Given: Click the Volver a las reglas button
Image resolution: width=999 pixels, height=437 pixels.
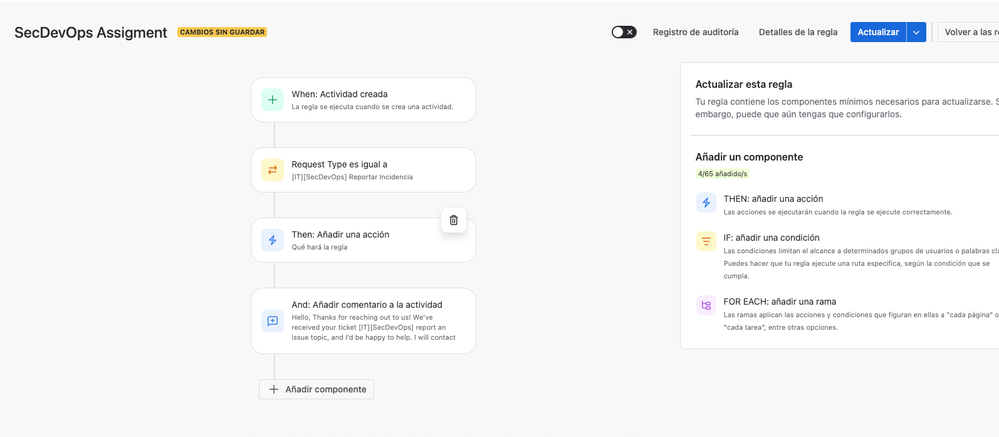Looking at the screenshot, I should pos(968,32).
